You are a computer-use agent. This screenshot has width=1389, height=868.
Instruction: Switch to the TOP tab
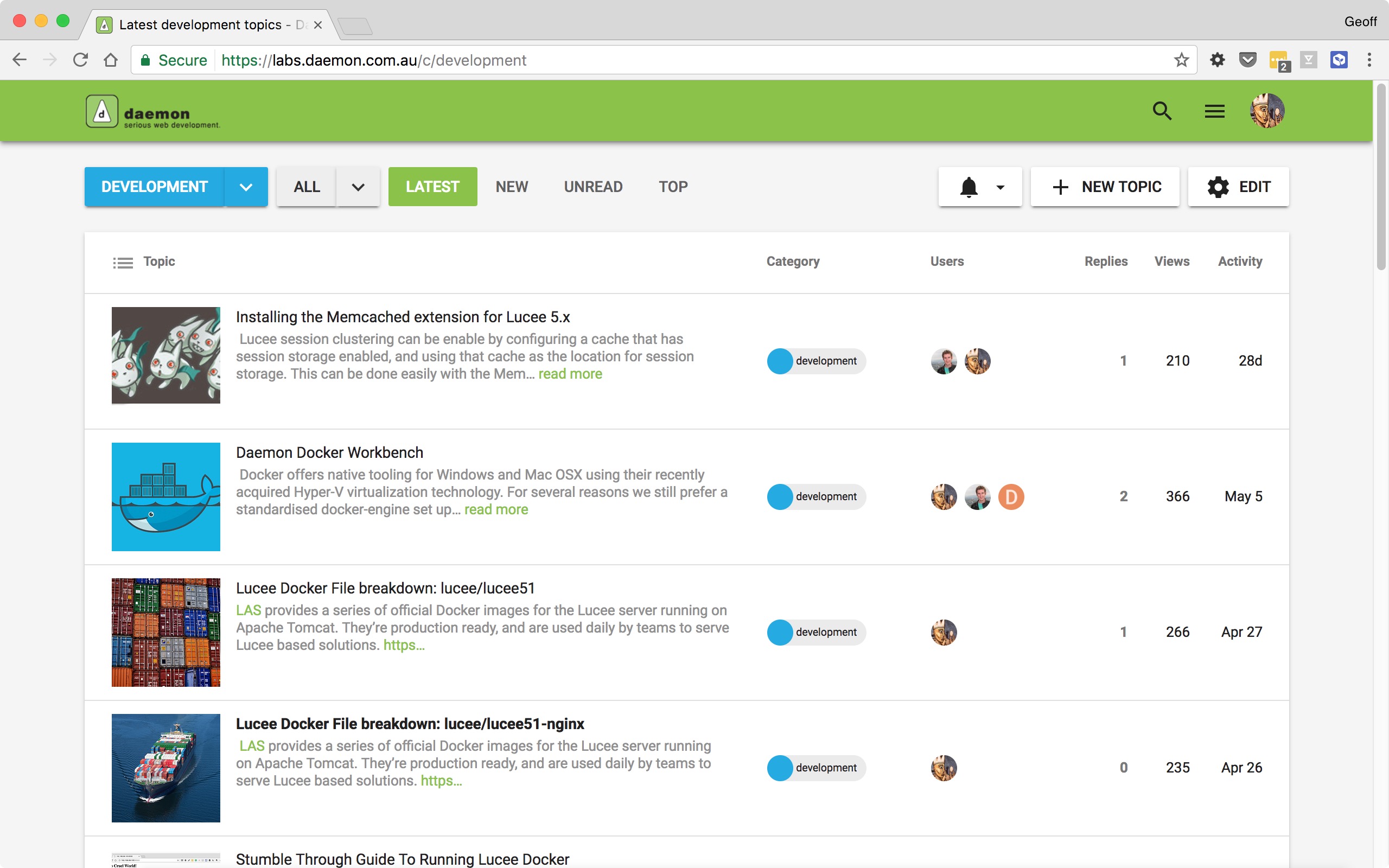click(673, 187)
